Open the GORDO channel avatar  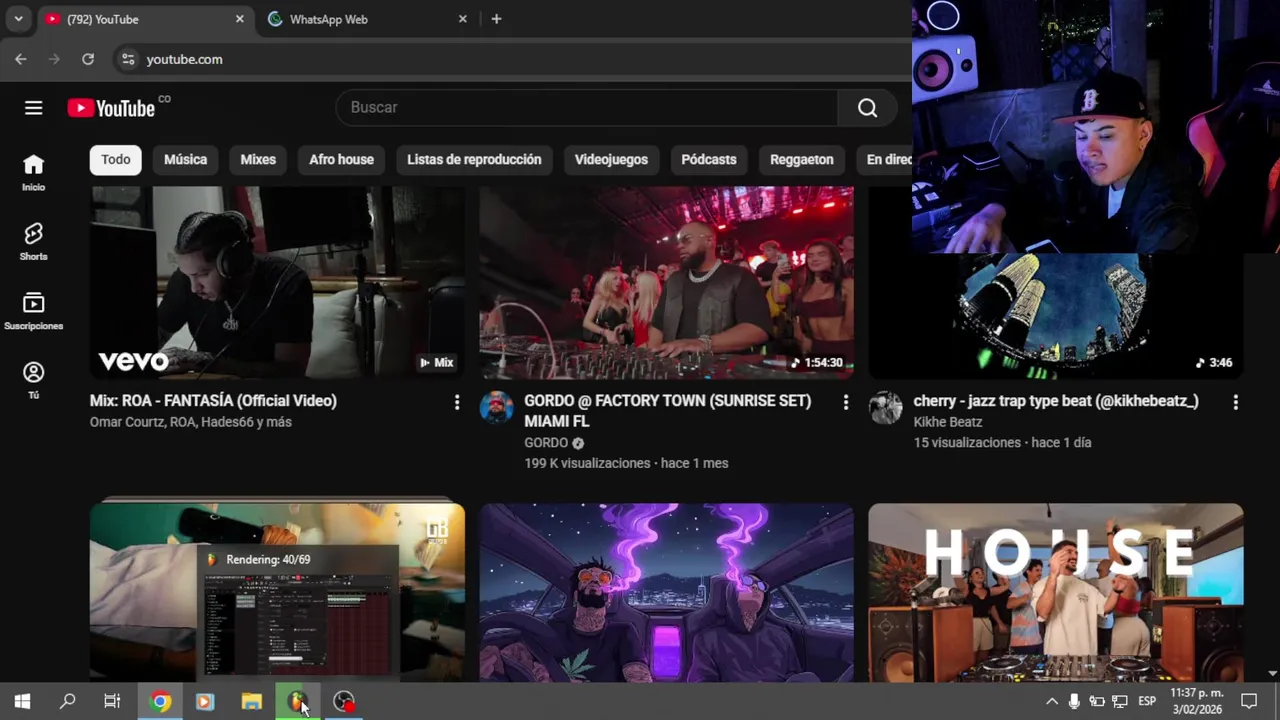pos(496,408)
